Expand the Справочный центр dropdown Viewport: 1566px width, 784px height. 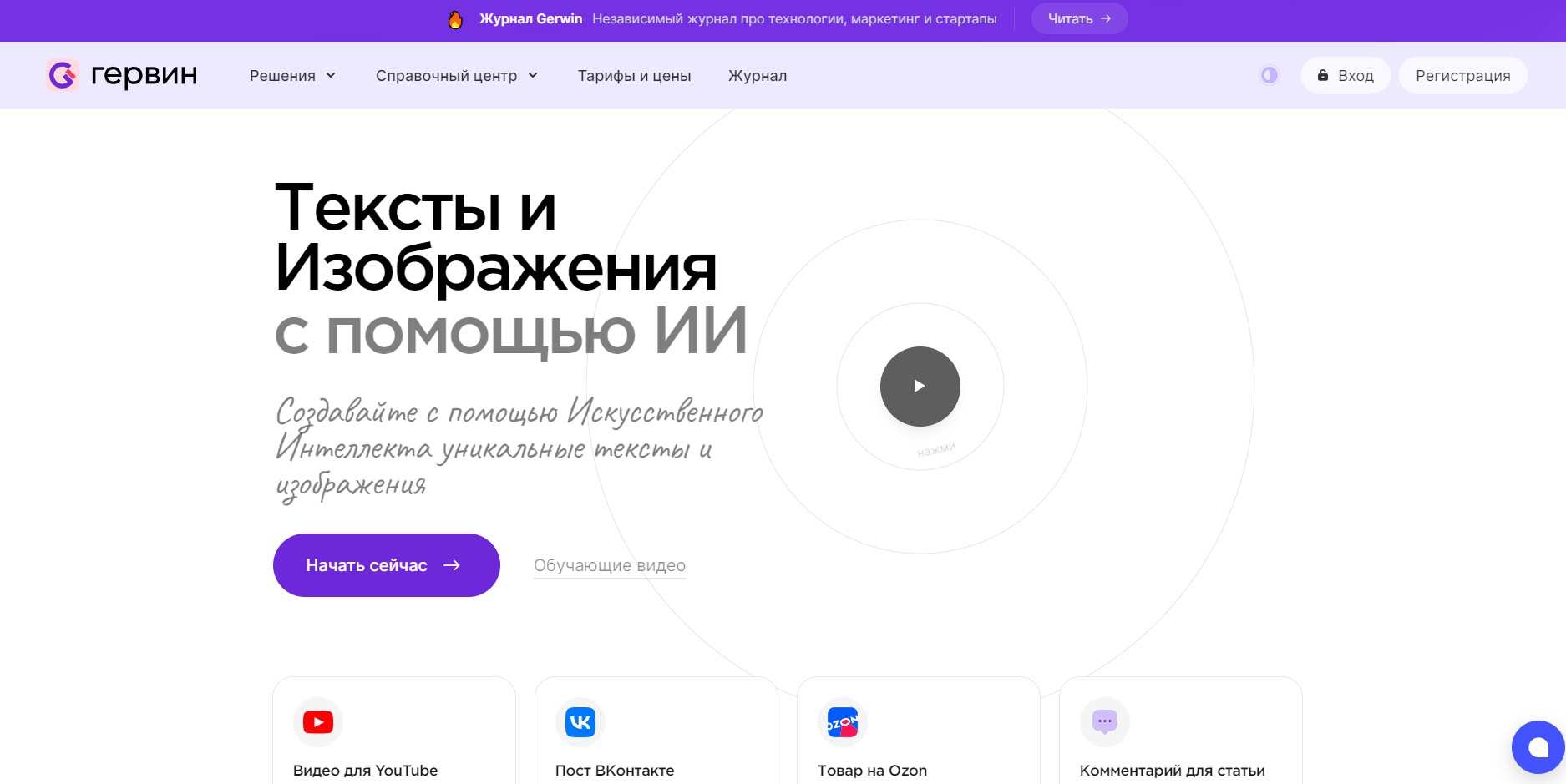456,76
